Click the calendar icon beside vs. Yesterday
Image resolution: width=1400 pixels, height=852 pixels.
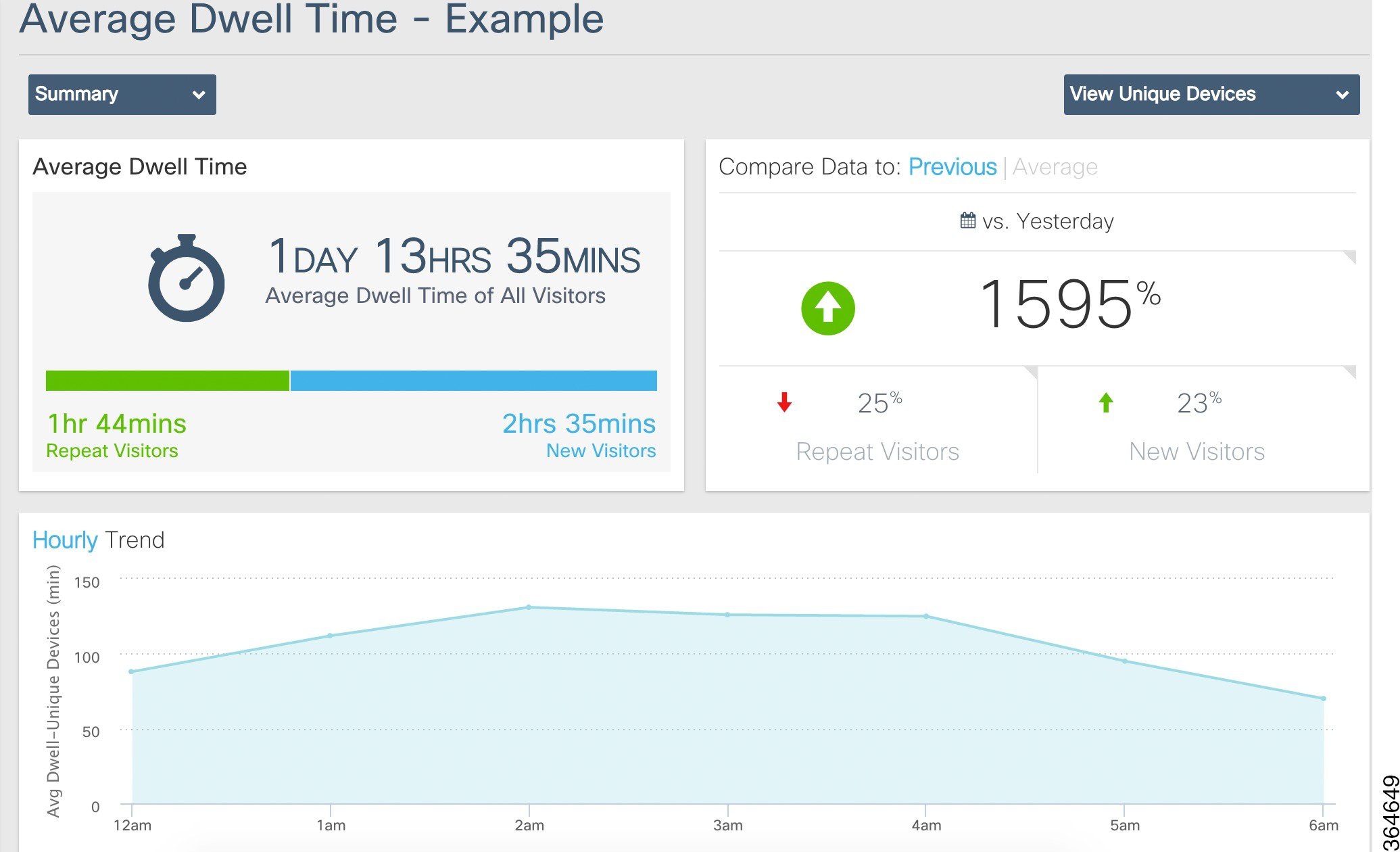[x=967, y=220]
